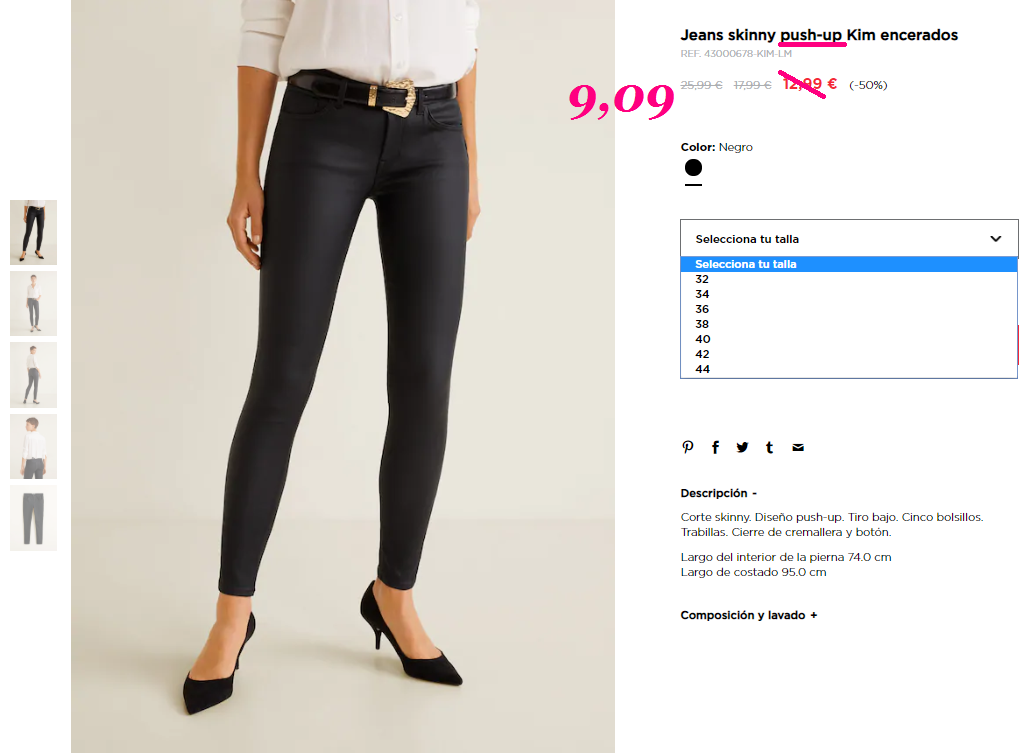This screenshot has height=753, width=1022.
Task: Share the product on Pinterest
Action: point(688,447)
